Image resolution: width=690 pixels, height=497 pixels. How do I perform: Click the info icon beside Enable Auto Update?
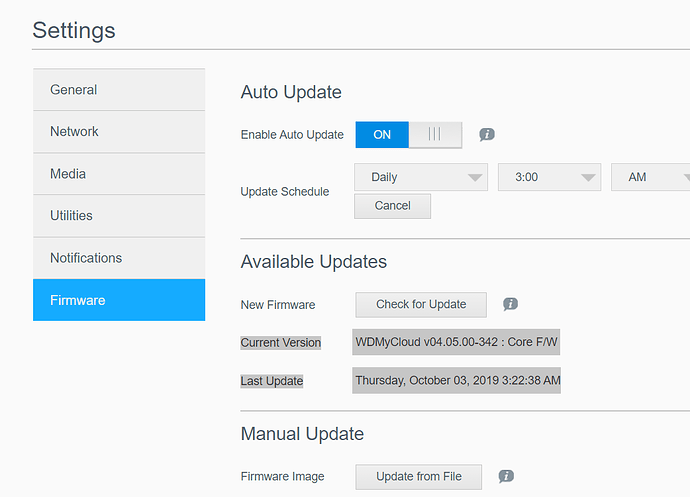click(487, 135)
